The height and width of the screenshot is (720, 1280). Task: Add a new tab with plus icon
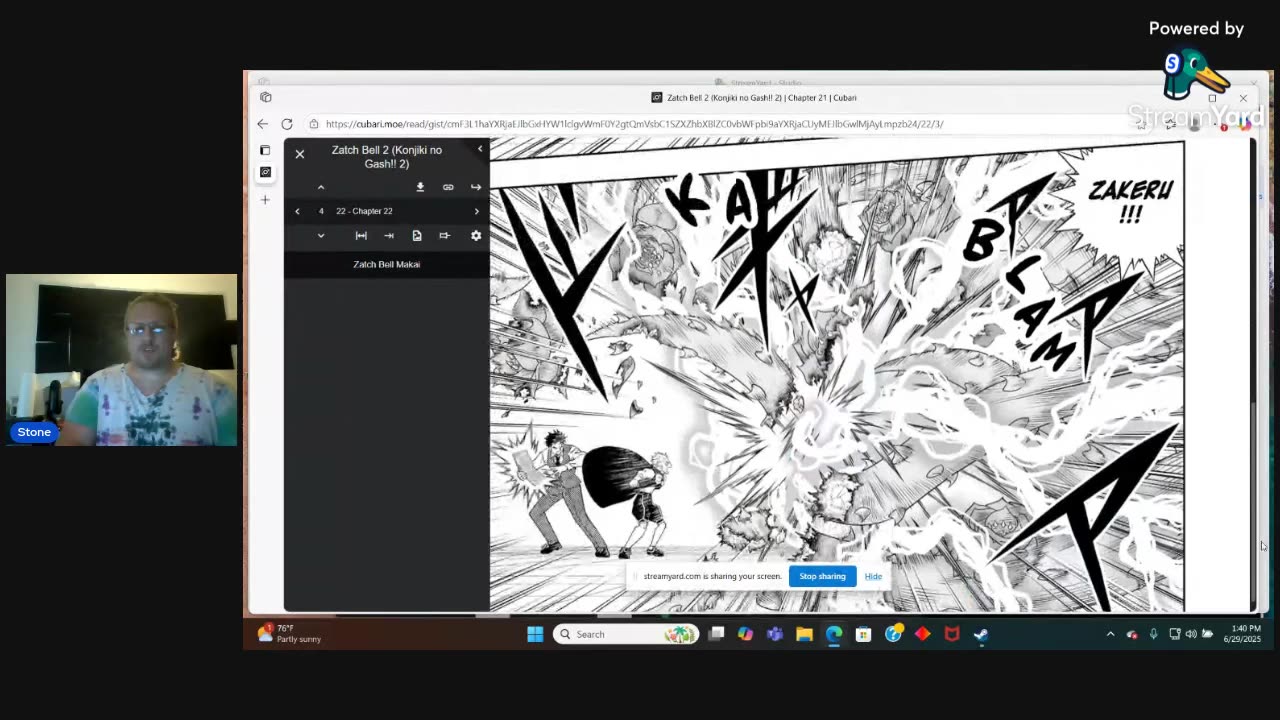[x=265, y=200]
